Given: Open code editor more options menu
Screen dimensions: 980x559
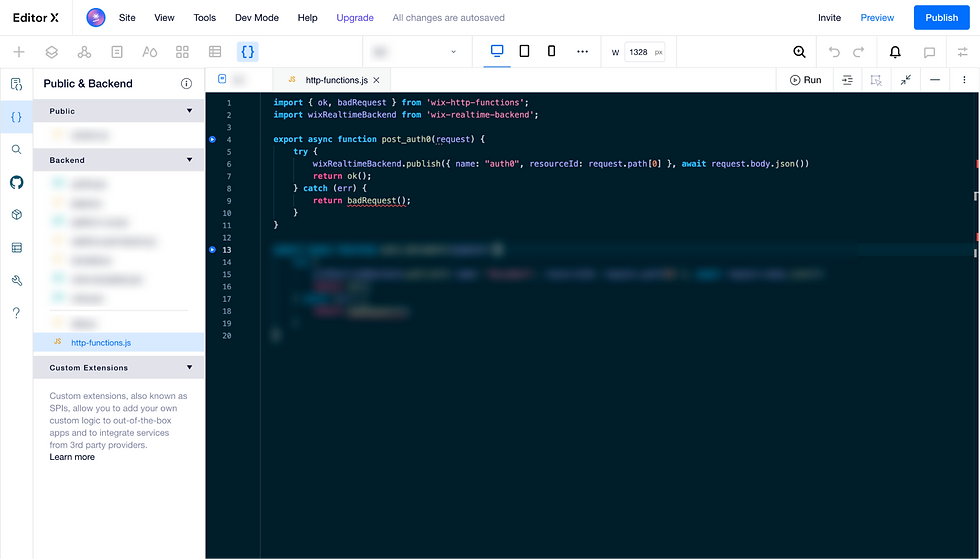Looking at the screenshot, I should (x=964, y=80).
